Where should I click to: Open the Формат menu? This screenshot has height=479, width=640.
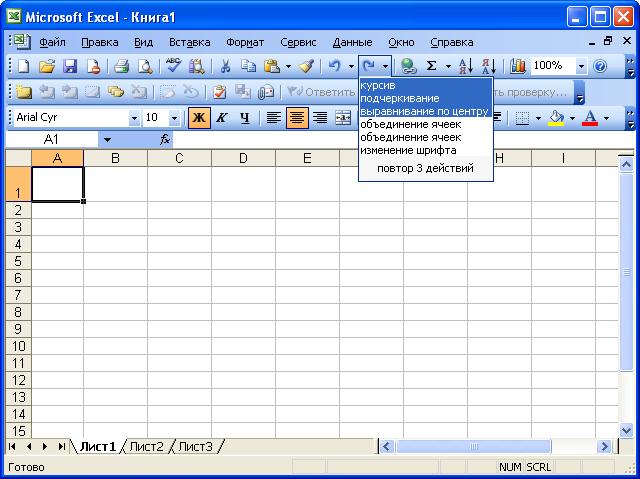pyautogui.click(x=245, y=42)
